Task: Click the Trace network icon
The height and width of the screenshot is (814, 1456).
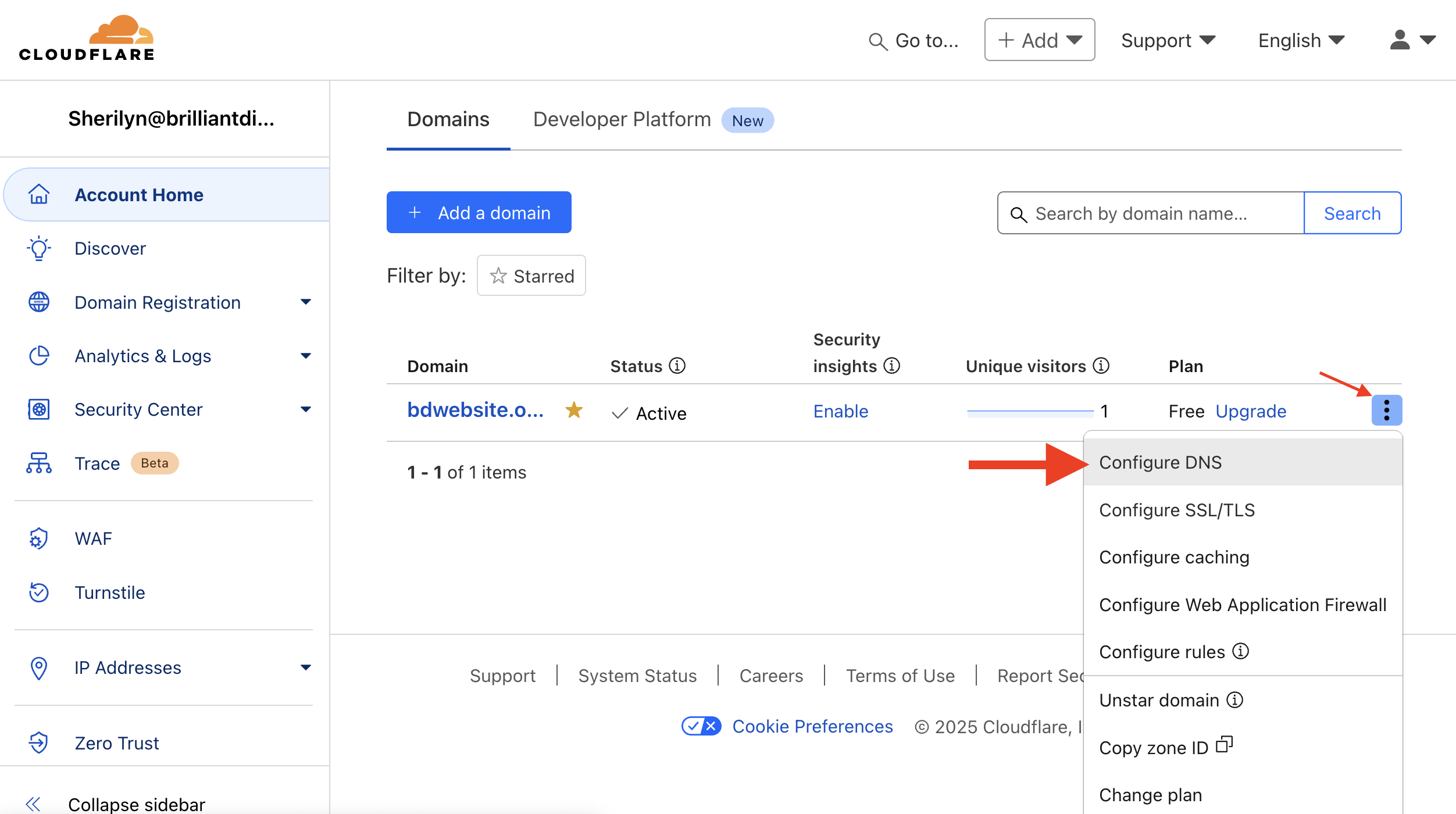Action: (x=39, y=463)
